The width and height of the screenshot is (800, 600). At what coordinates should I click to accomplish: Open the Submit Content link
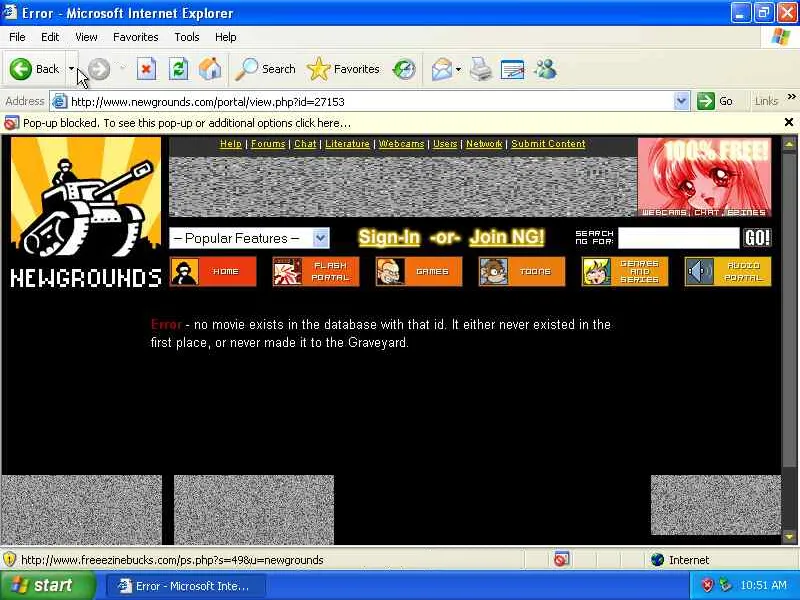[x=548, y=144]
